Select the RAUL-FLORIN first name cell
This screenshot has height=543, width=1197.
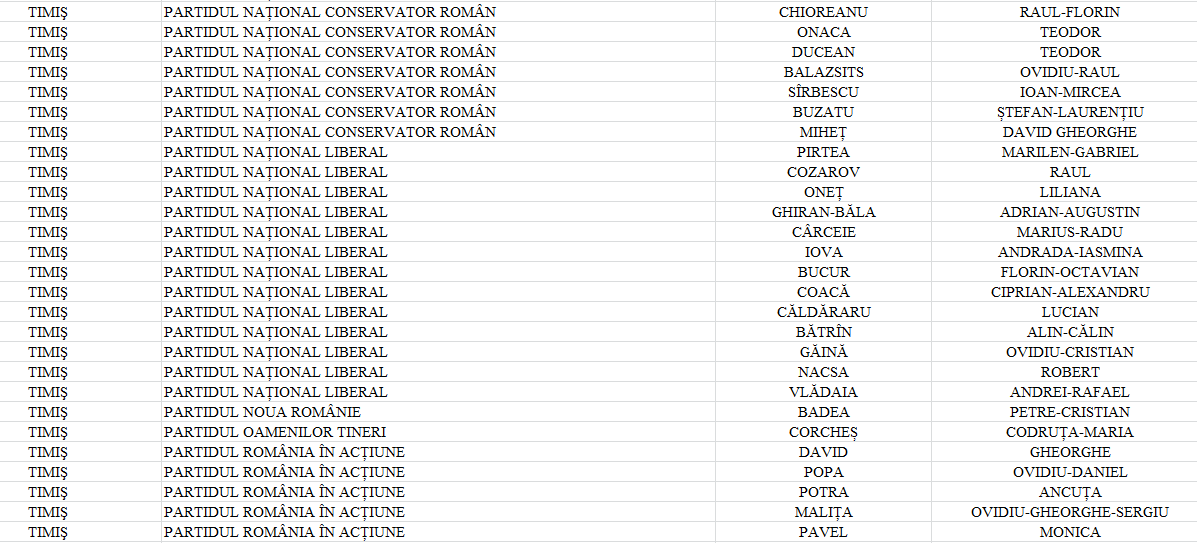tap(1069, 12)
